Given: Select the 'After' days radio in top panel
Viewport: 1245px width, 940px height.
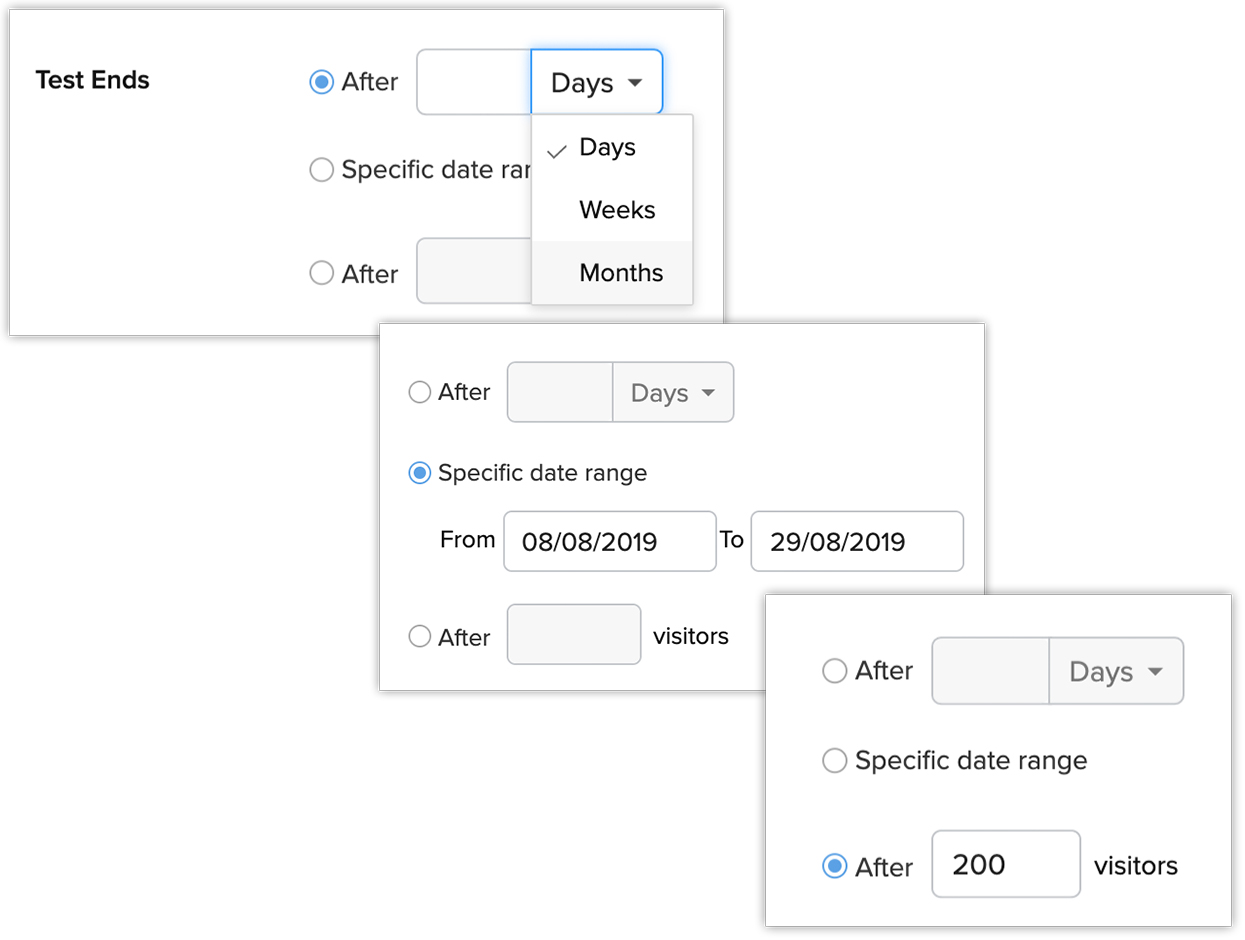Looking at the screenshot, I should 321,82.
